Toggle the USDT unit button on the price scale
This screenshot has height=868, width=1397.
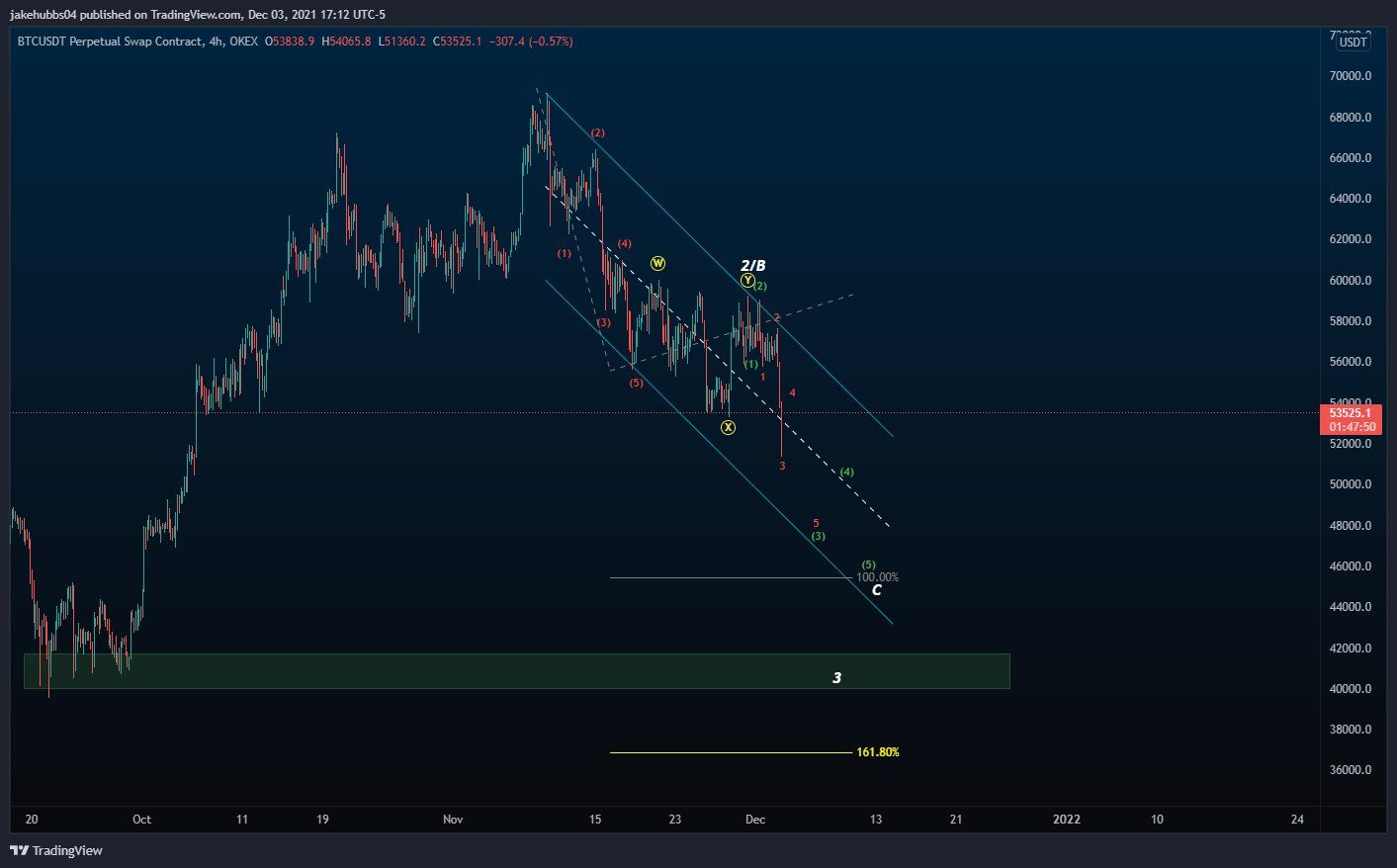pyautogui.click(x=1352, y=43)
